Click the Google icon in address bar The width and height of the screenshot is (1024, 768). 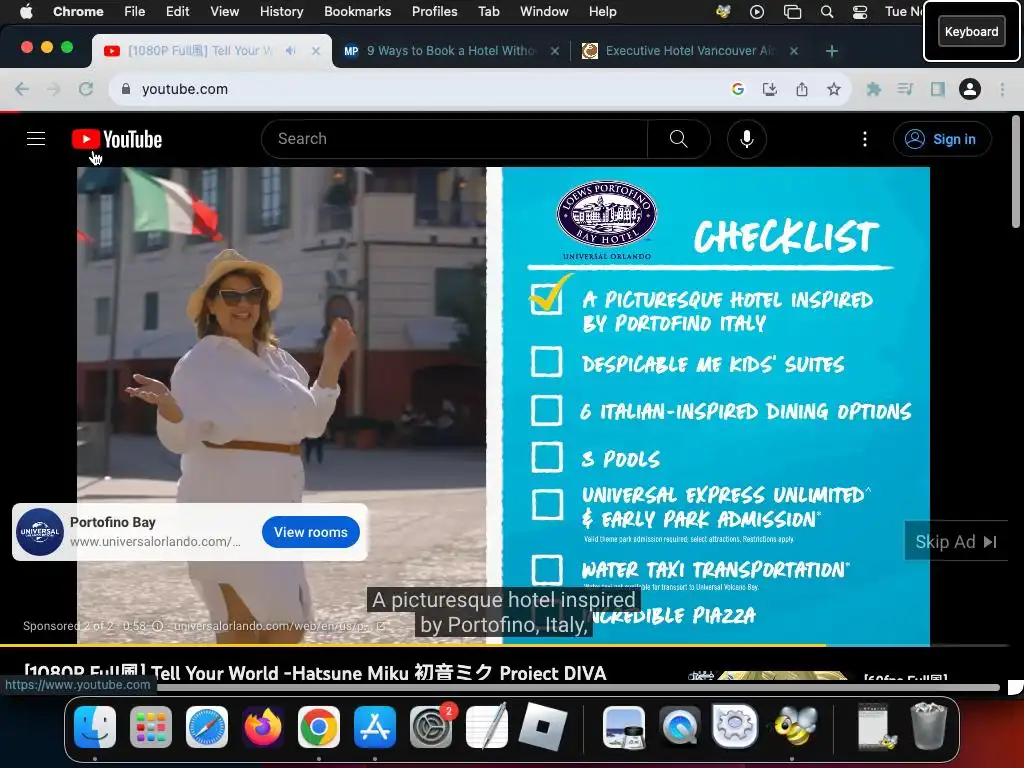[x=738, y=89]
